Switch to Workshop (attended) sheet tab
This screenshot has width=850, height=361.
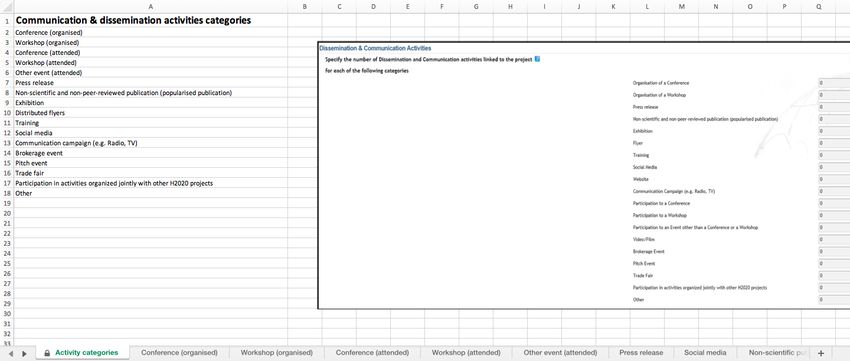click(x=467, y=352)
